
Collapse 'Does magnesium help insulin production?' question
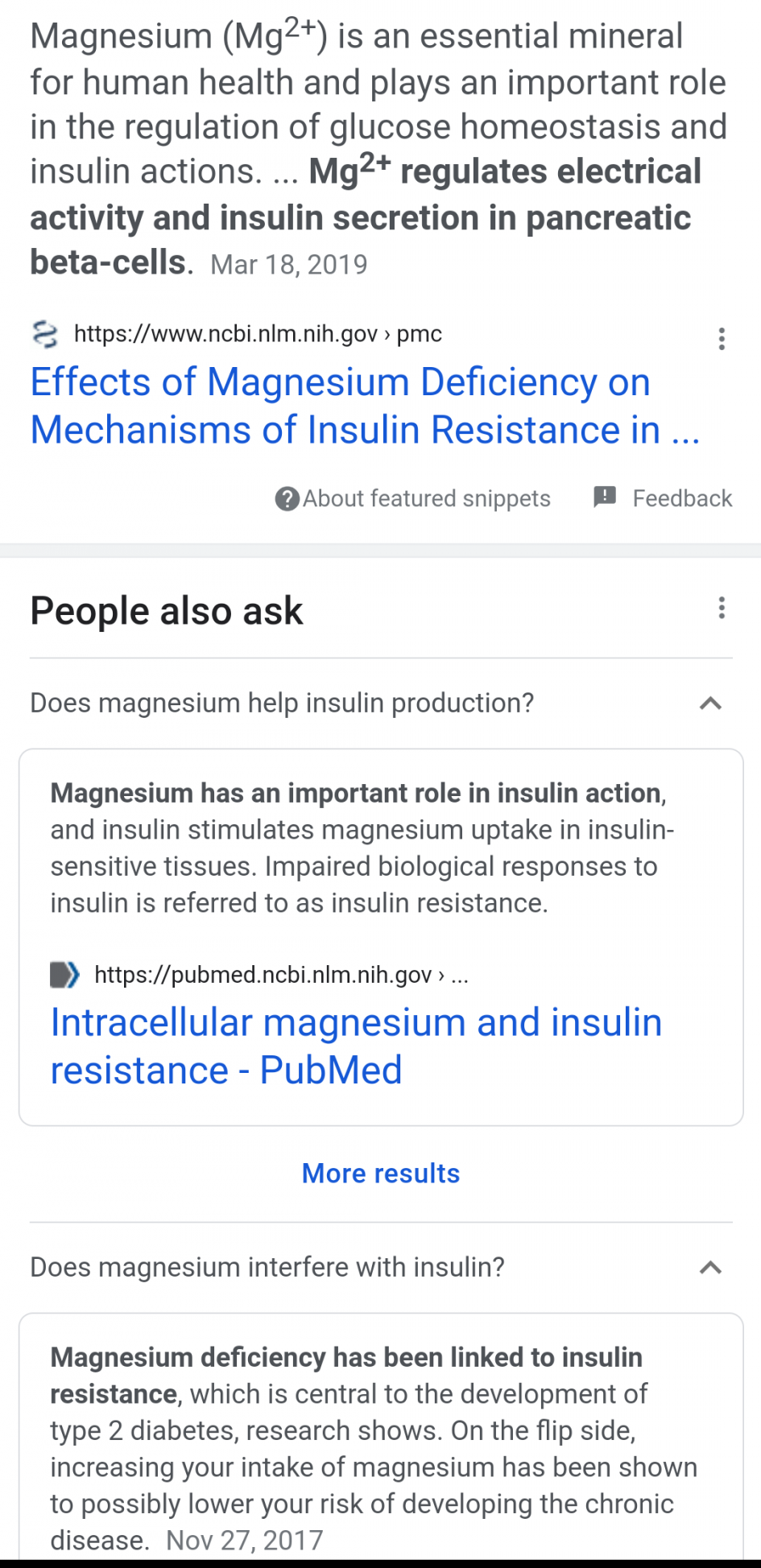(282, 704)
